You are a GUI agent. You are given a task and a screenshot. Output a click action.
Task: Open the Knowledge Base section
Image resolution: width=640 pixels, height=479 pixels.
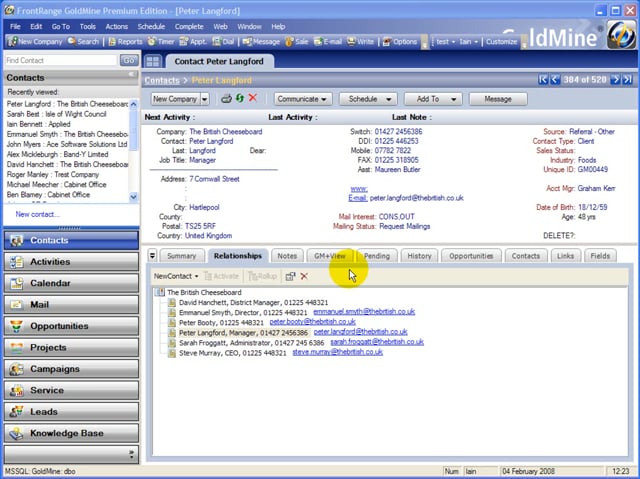(71, 433)
